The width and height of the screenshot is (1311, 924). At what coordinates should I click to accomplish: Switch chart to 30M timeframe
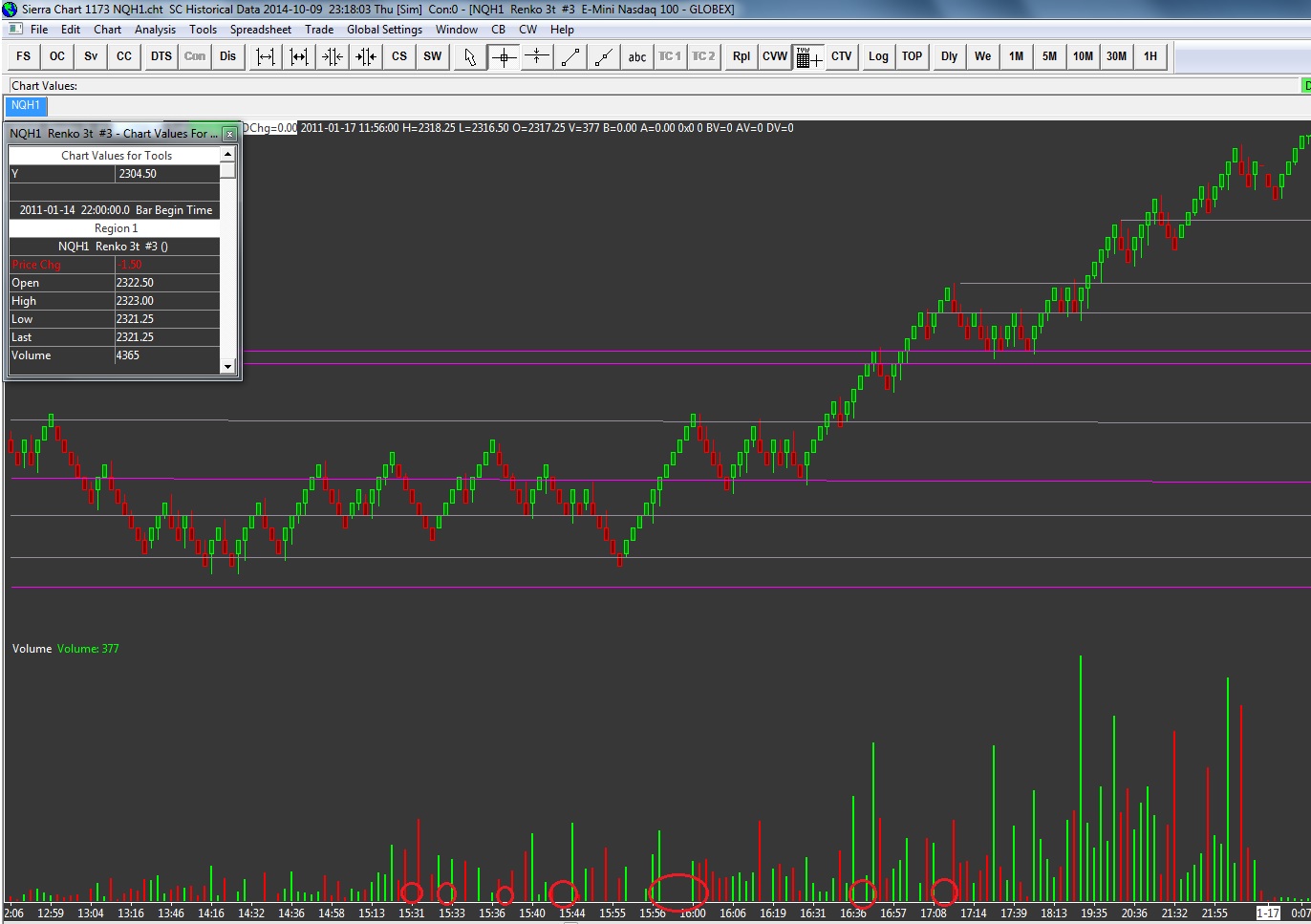[x=1117, y=56]
